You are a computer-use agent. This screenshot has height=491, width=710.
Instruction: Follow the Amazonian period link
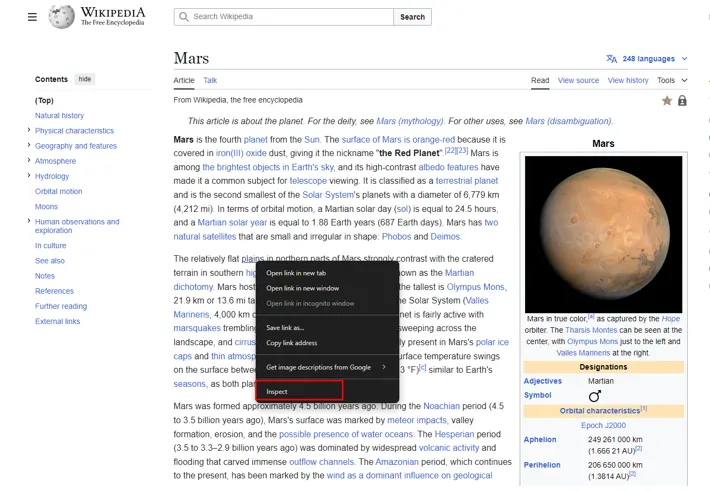point(397,462)
